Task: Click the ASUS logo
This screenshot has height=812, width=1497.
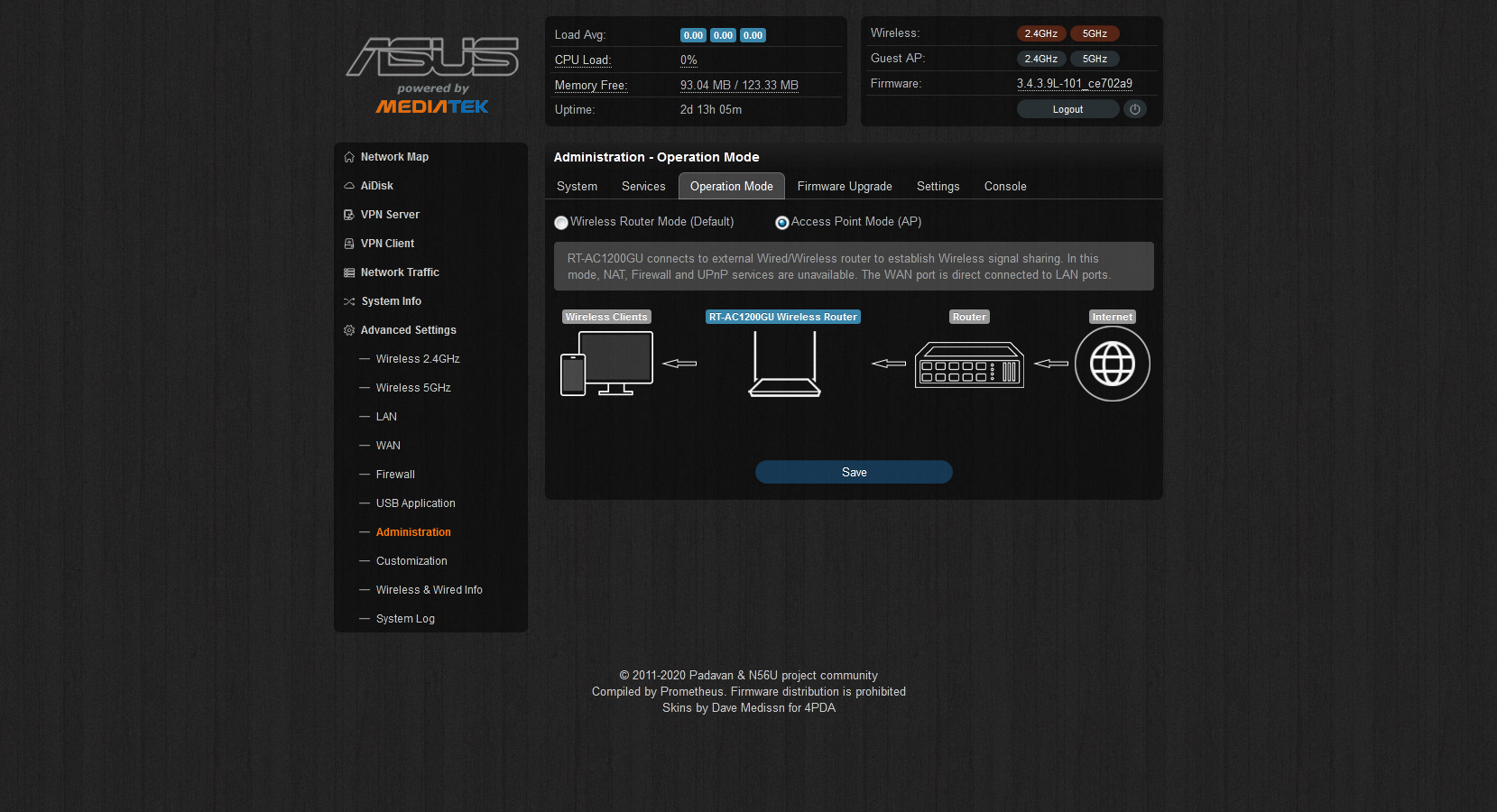Action: point(432,57)
